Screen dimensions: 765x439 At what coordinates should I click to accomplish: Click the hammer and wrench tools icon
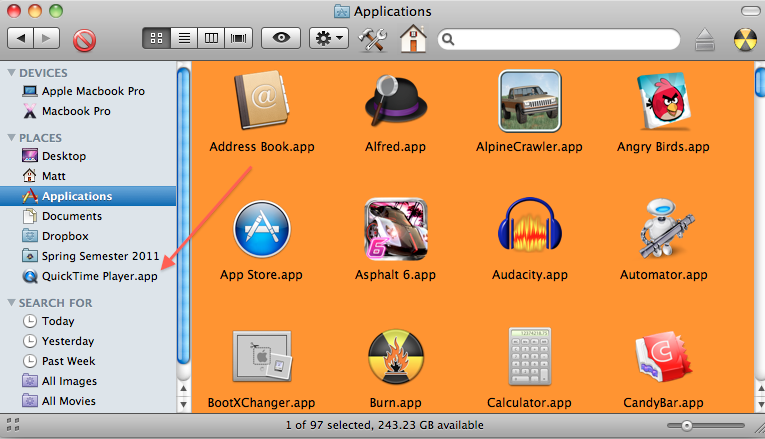point(373,39)
